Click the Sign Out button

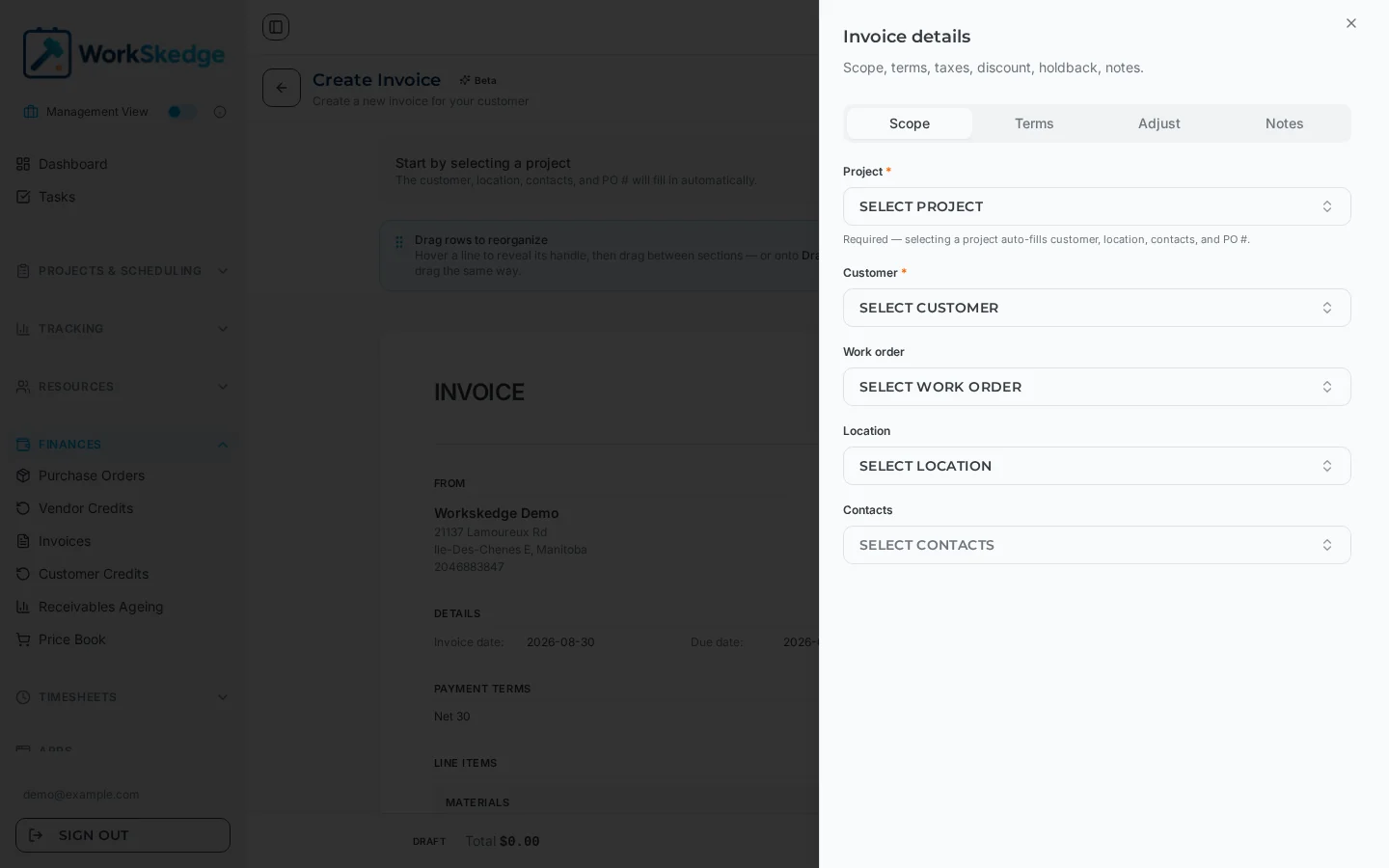[x=123, y=835]
